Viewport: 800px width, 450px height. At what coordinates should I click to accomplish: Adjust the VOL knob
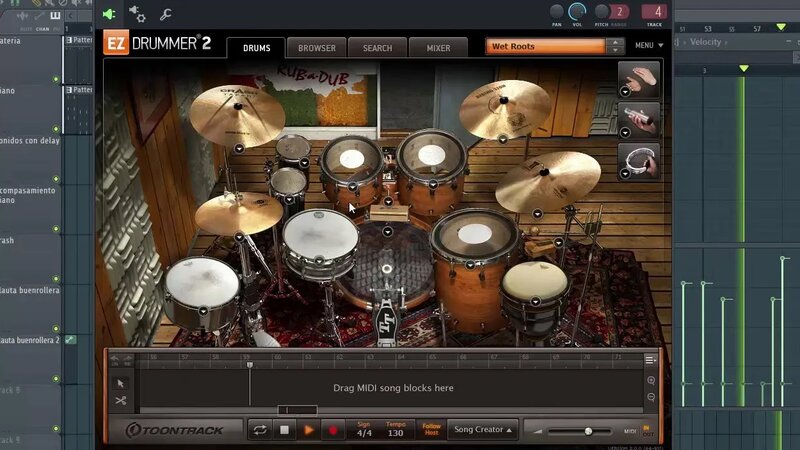coord(577,11)
